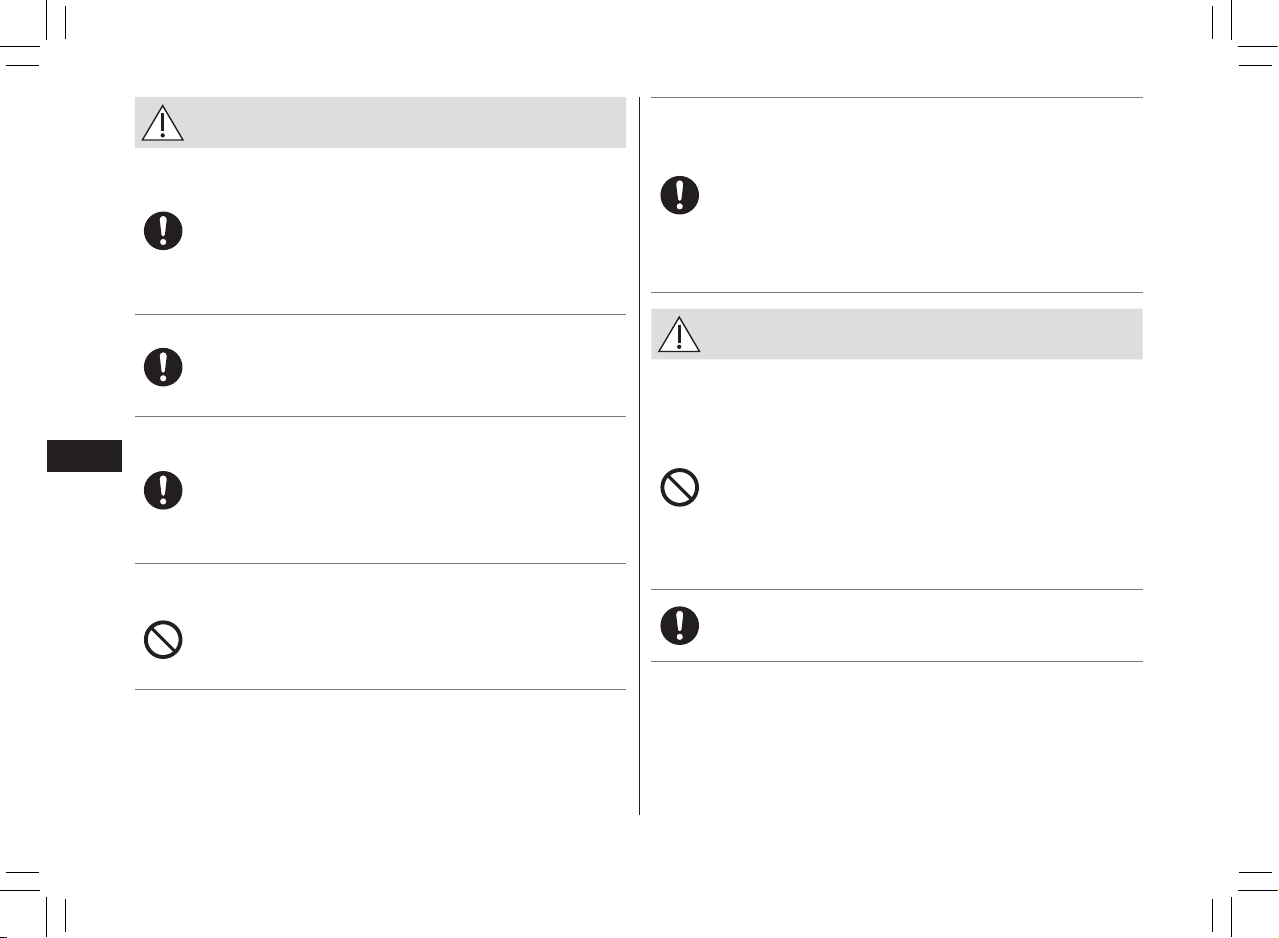Click the gray header bar in right column
The image size is (1279, 938).
coord(897,334)
